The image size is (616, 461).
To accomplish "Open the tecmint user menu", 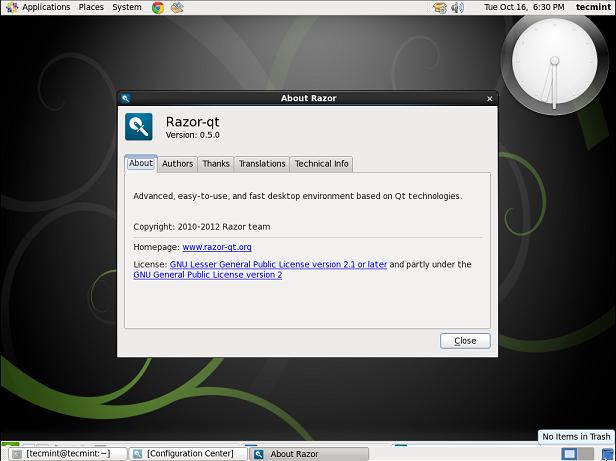I will [x=593, y=7].
